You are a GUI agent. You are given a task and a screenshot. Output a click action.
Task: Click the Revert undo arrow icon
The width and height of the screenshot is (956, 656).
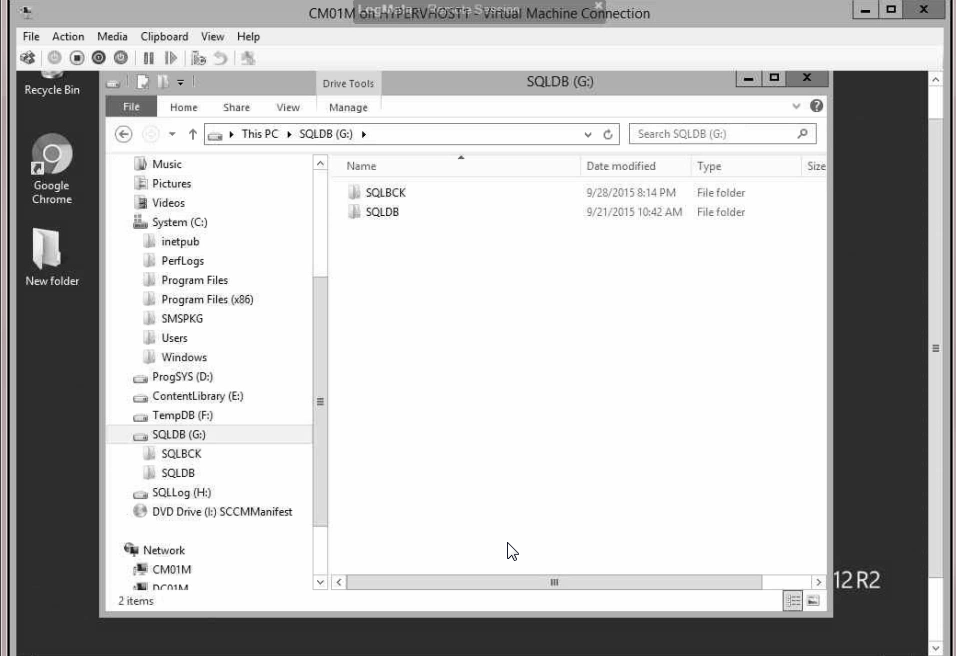click(220, 58)
